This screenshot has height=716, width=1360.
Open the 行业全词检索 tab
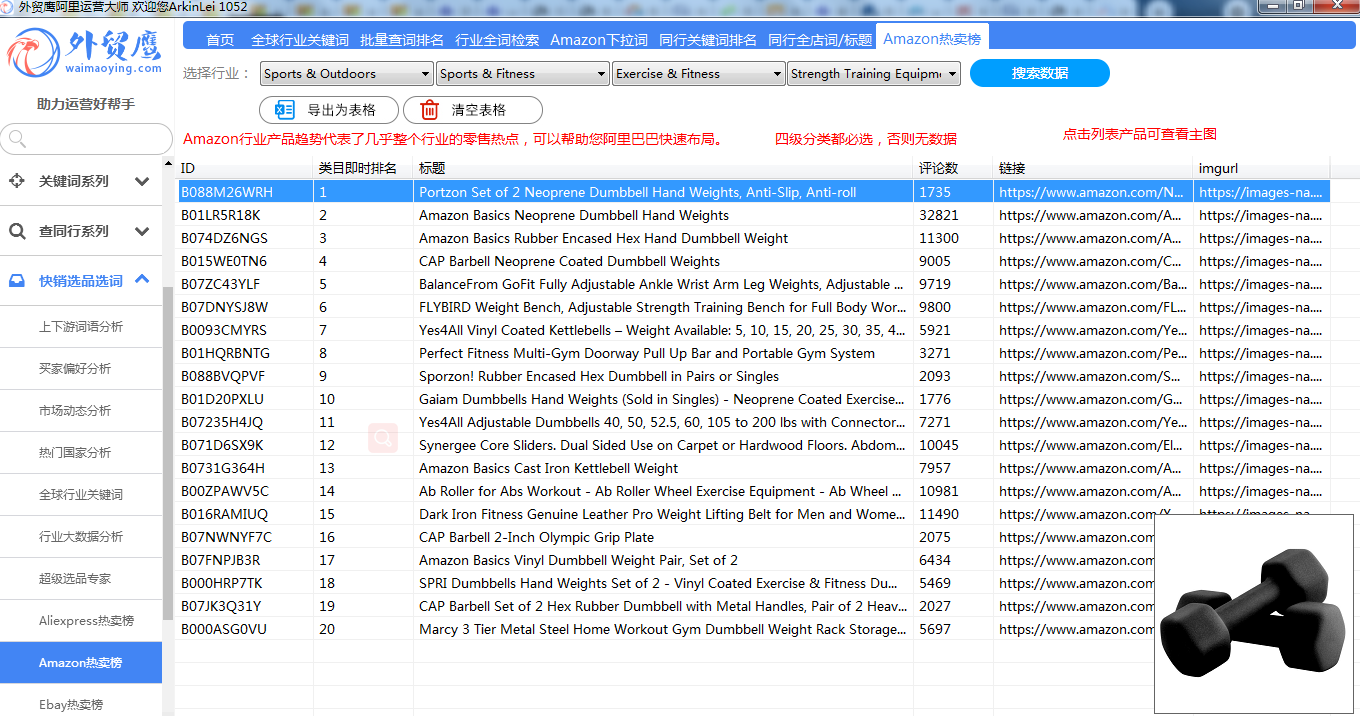tap(497, 40)
